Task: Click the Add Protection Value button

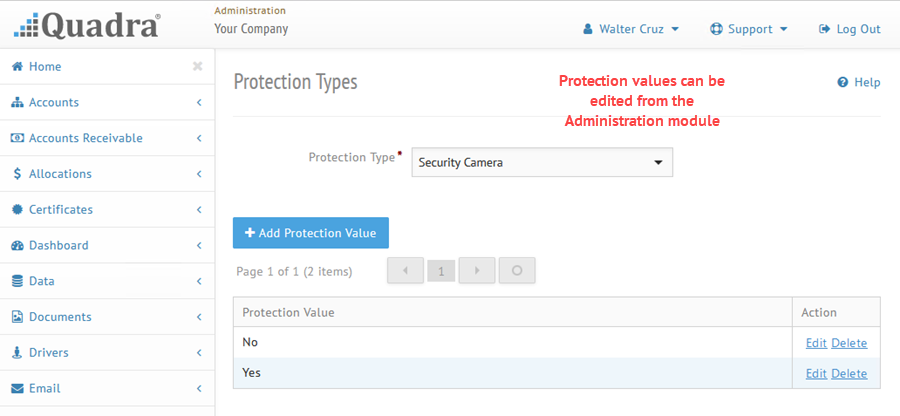Action: click(311, 233)
